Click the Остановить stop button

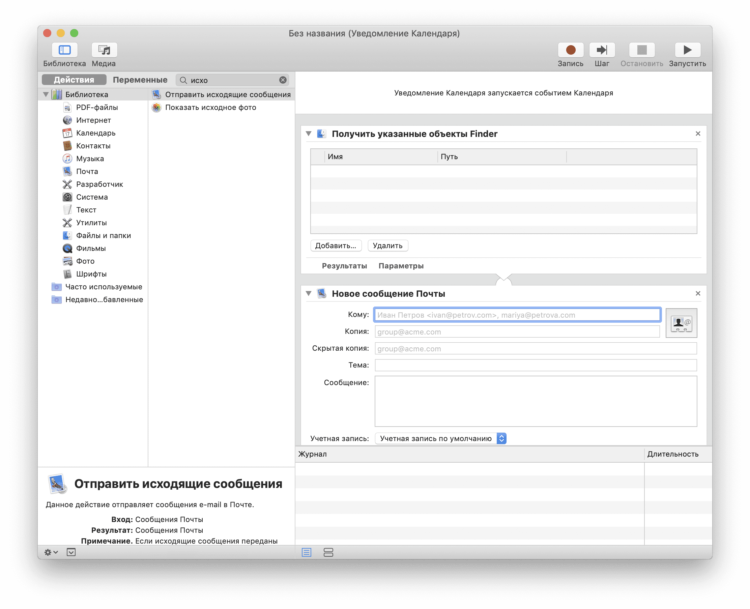pyautogui.click(x=641, y=50)
